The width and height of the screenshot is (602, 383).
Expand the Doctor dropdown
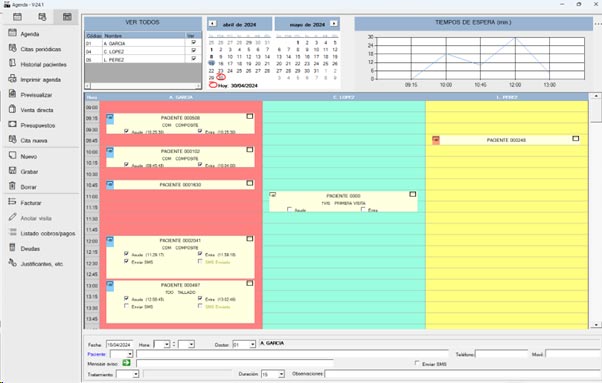(252, 344)
